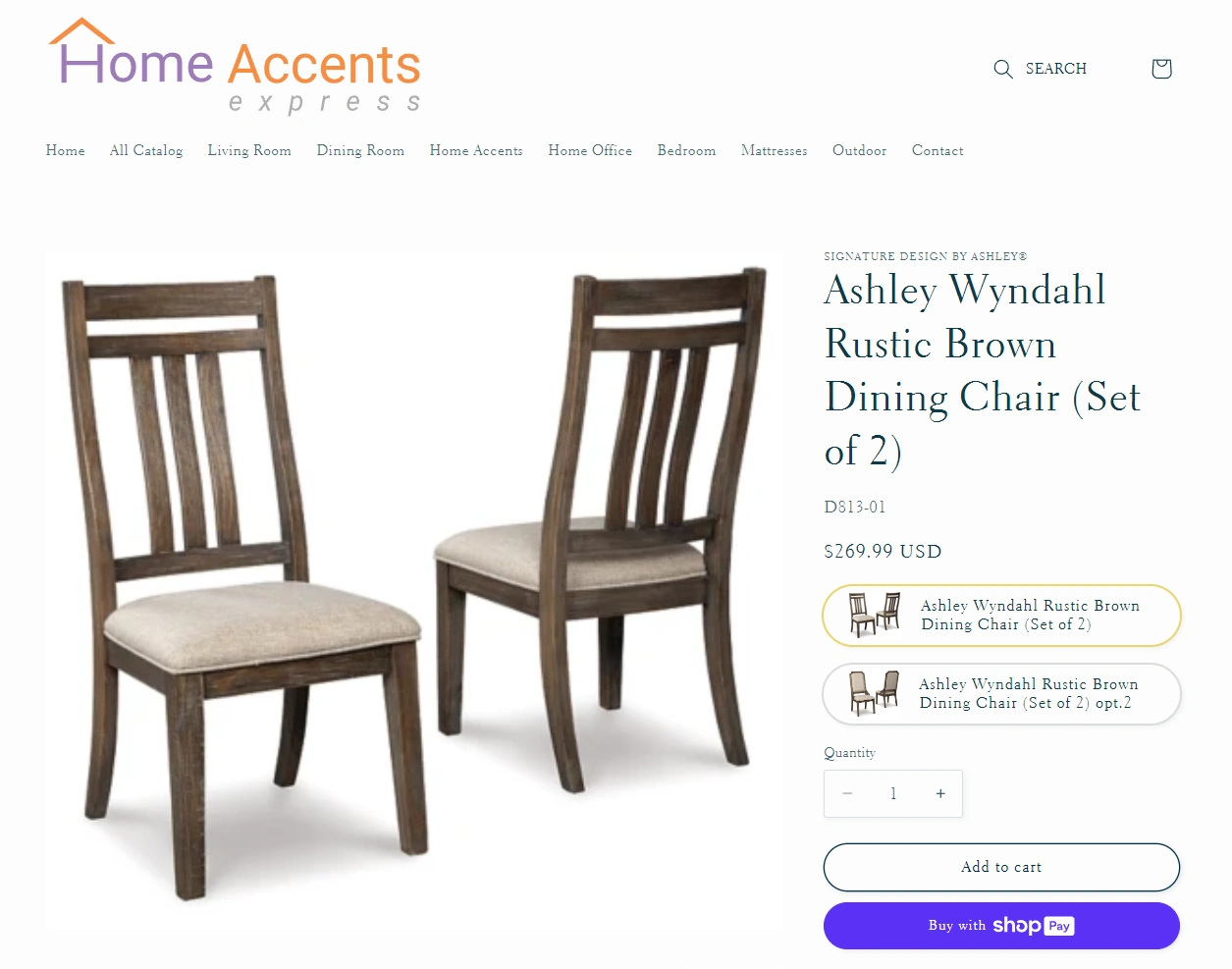Buy with Shop Pay button
1232x969 pixels.
coord(1001,926)
